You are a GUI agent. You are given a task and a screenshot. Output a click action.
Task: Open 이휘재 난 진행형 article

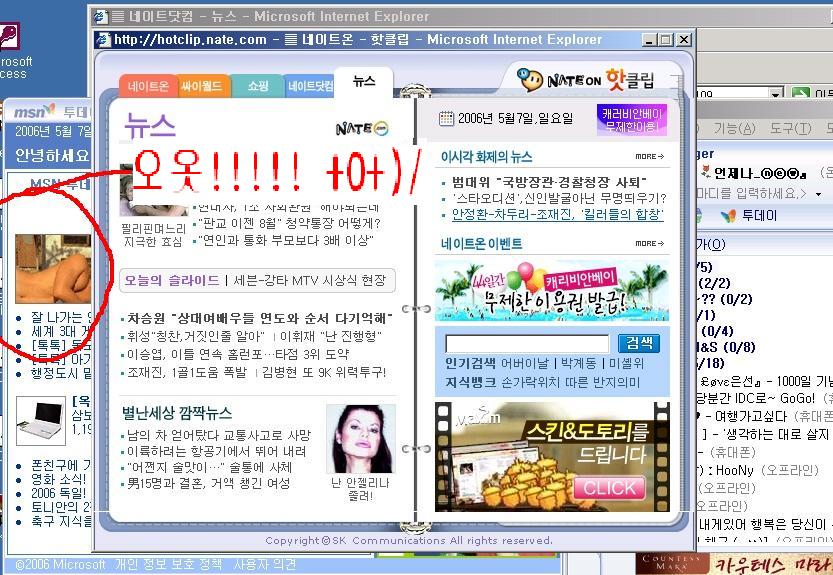pos(331,336)
